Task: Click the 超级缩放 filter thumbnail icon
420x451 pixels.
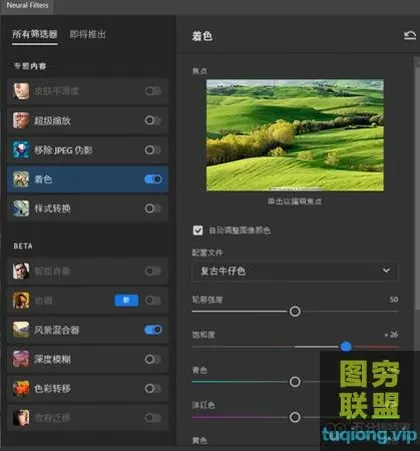Action: (x=21, y=120)
